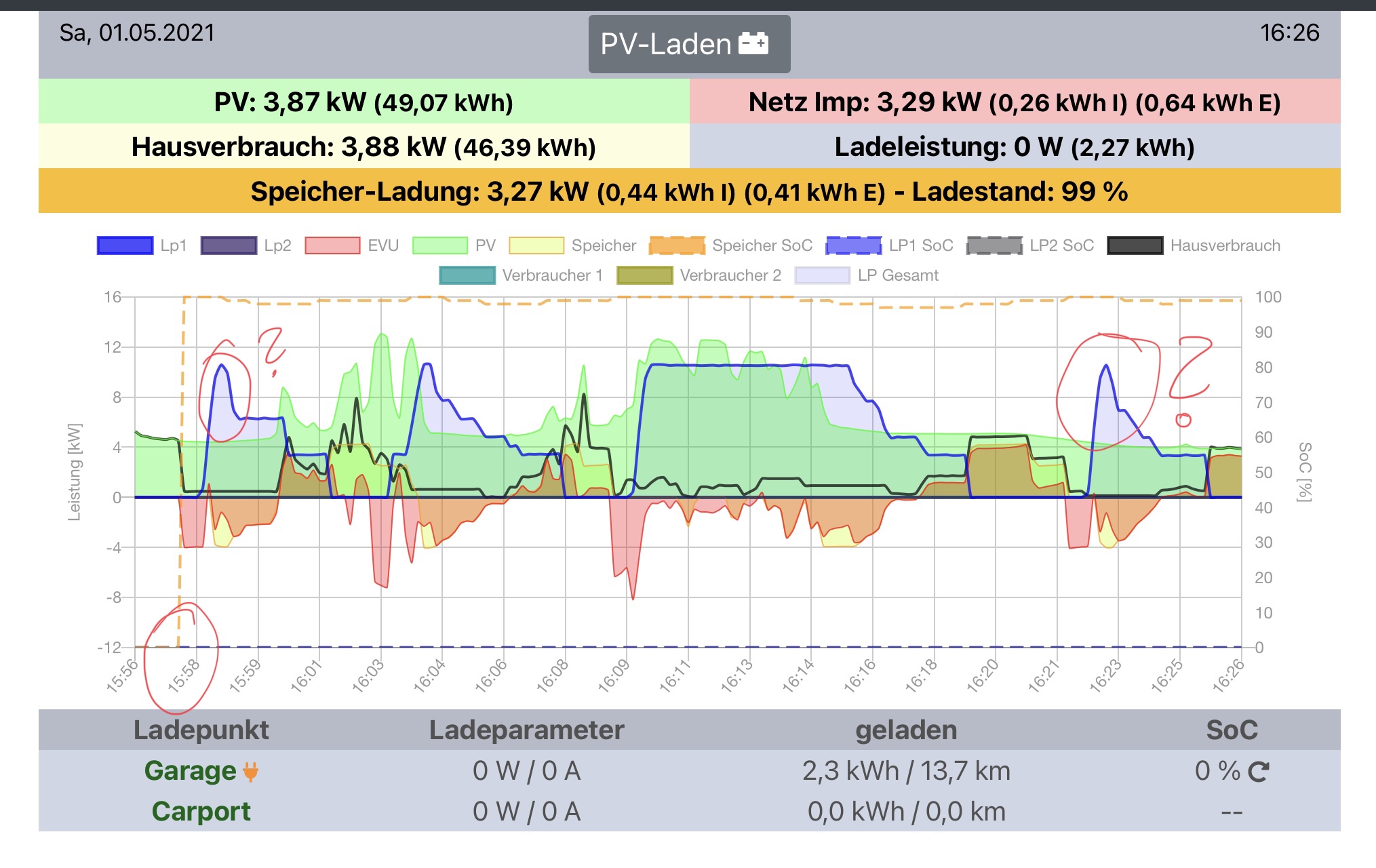Screen dimensions: 1376x868
Task: Open the PV-Laden charge mode button
Action: pyautogui.click(x=688, y=44)
